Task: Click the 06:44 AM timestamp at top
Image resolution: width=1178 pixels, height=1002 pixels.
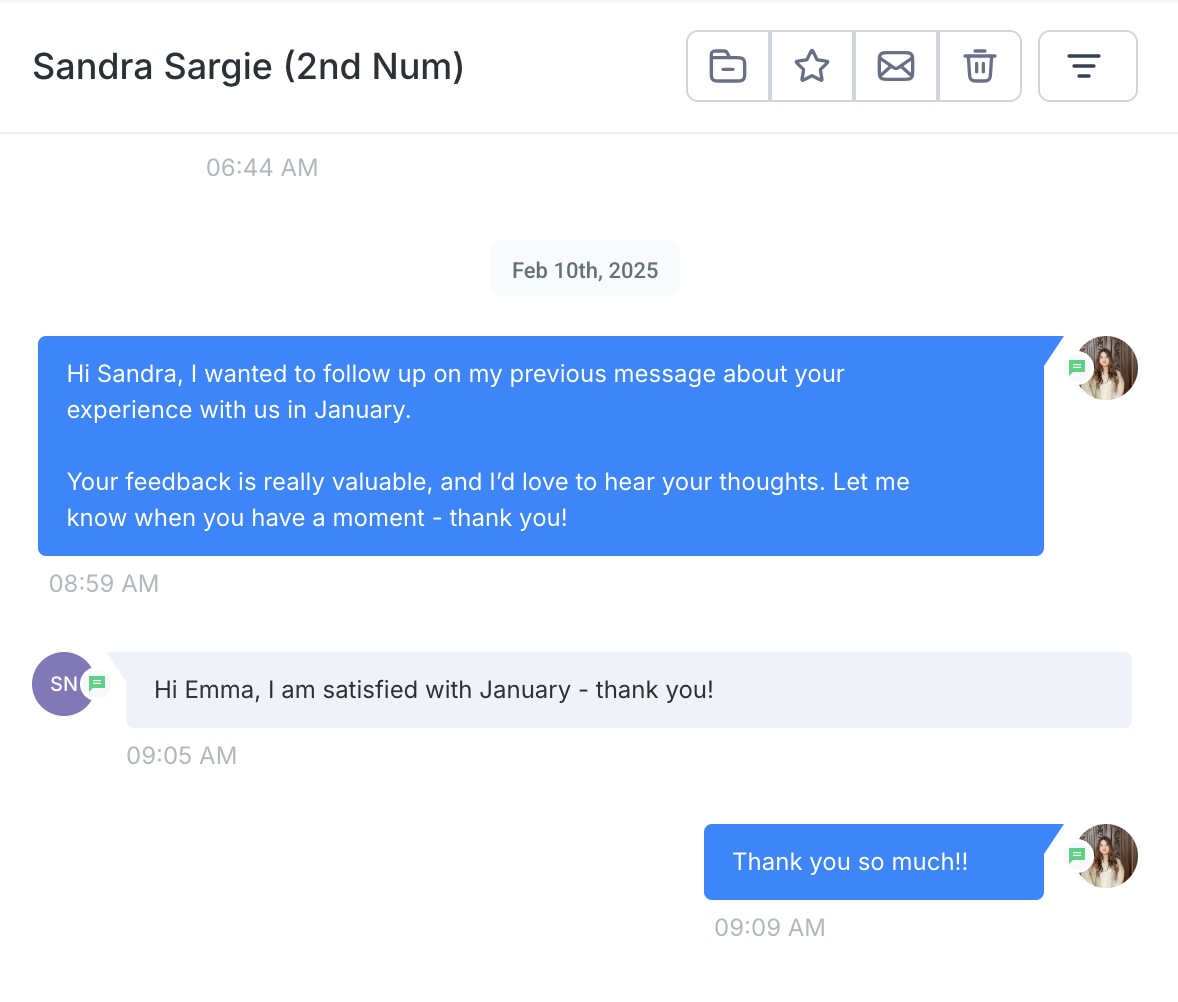Action: pyautogui.click(x=262, y=168)
